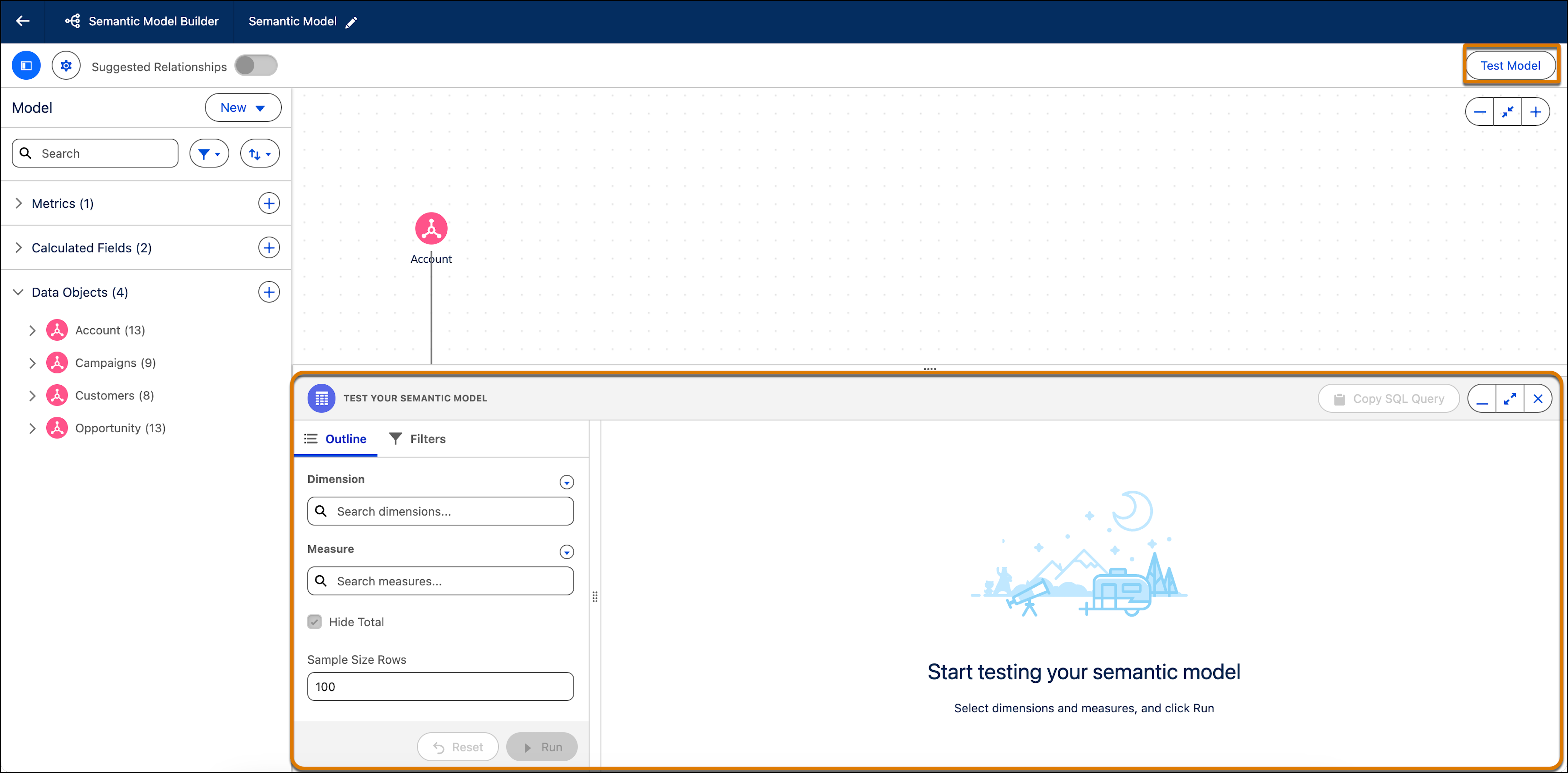Click the Metrics (1) label
This screenshot has width=1568, height=773.
coord(63,203)
